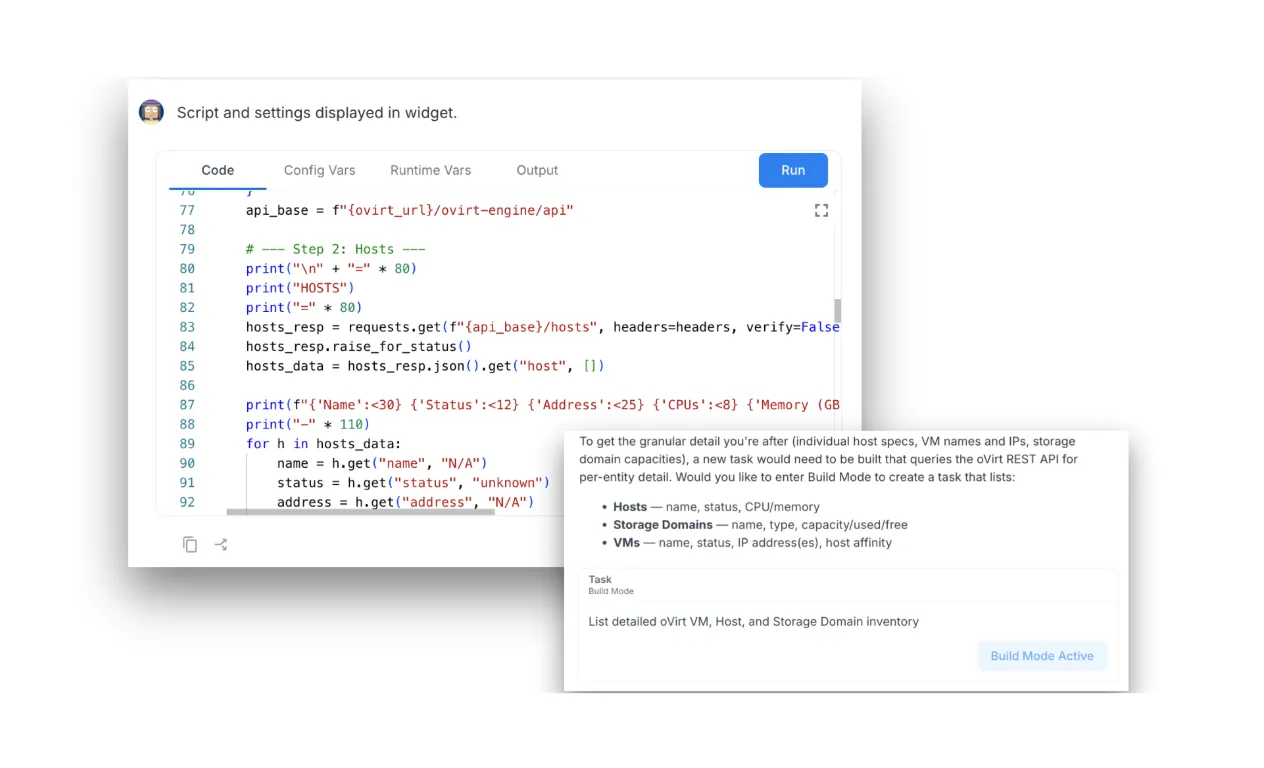Click the horizontal scrollbar in the code editor
Screen dimensions: 1264x768
[x=361, y=512]
